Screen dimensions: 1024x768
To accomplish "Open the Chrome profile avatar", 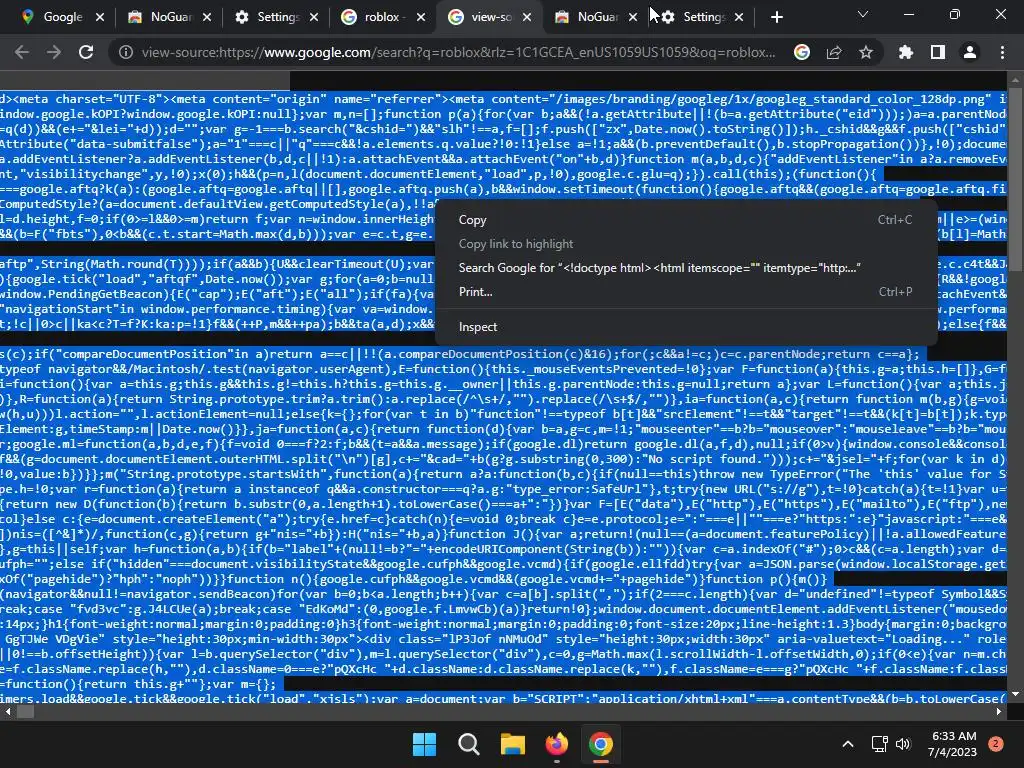I will click(970, 52).
